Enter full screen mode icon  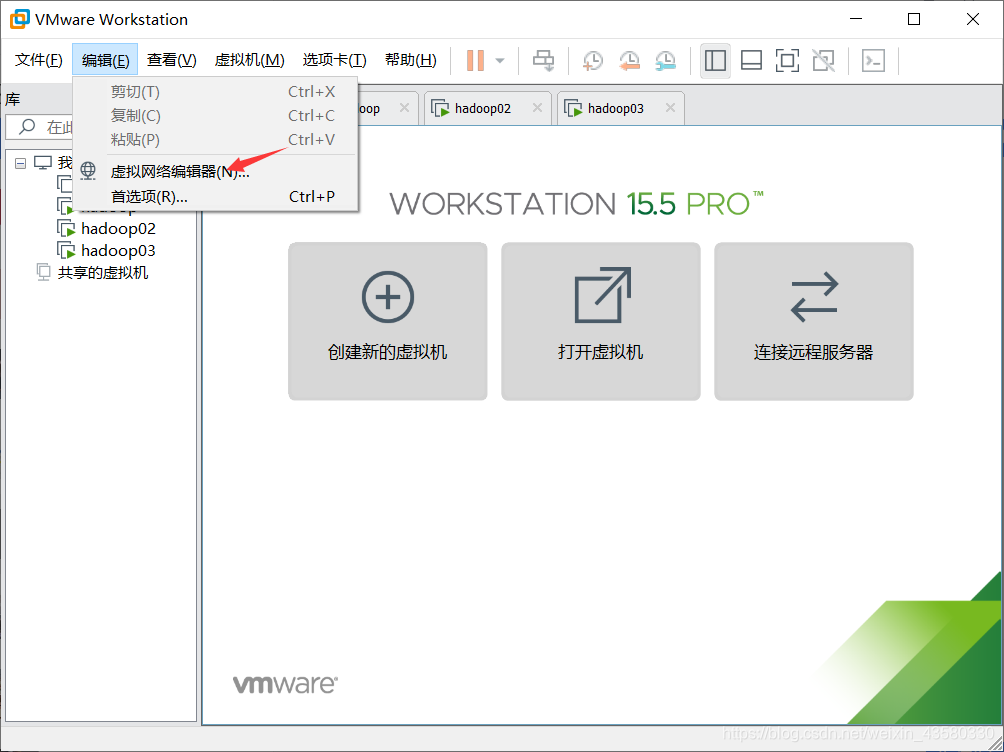(787, 61)
